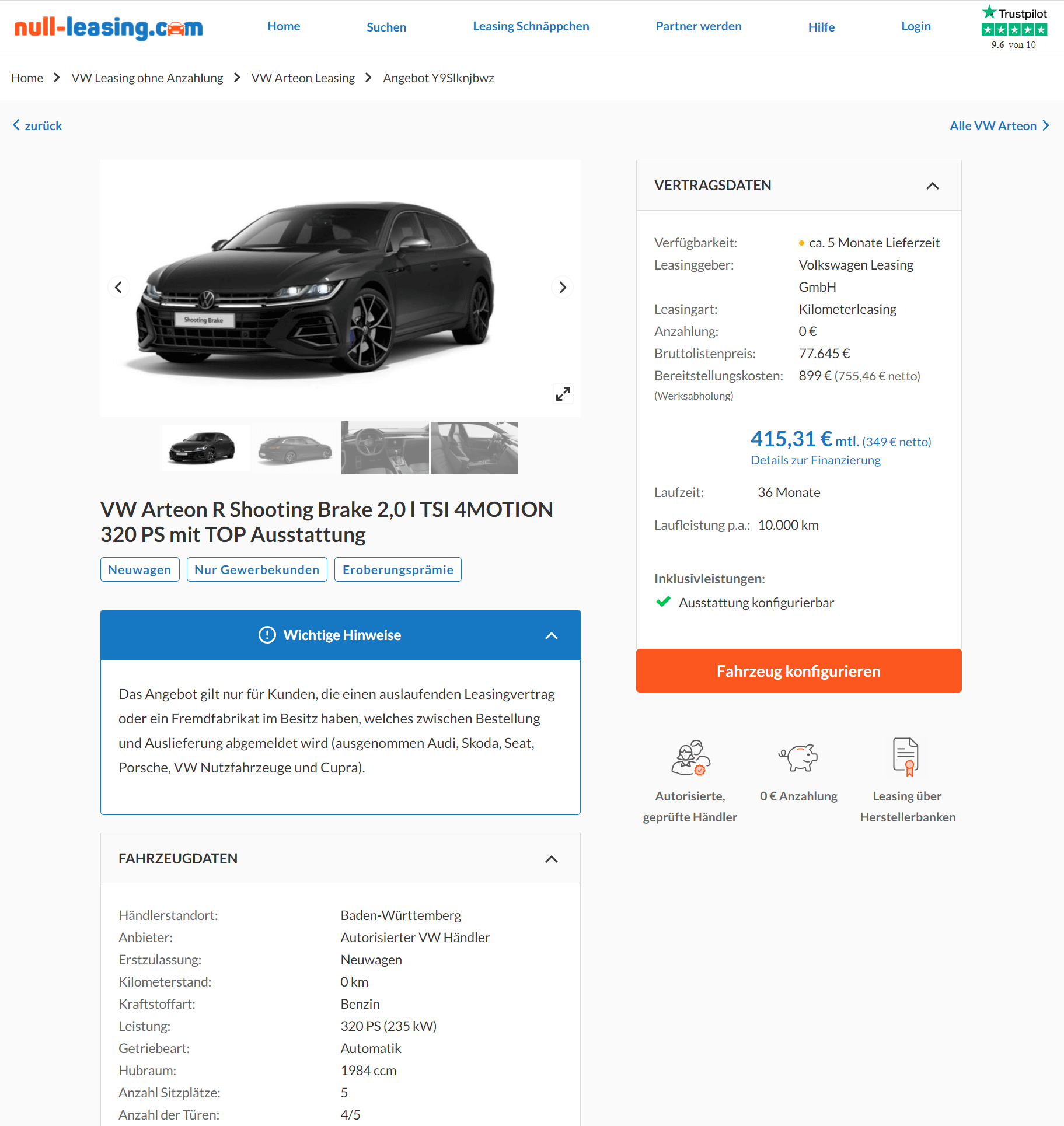1064x1126 pixels.
Task: Show the previous car image
Action: click(118, 287)
